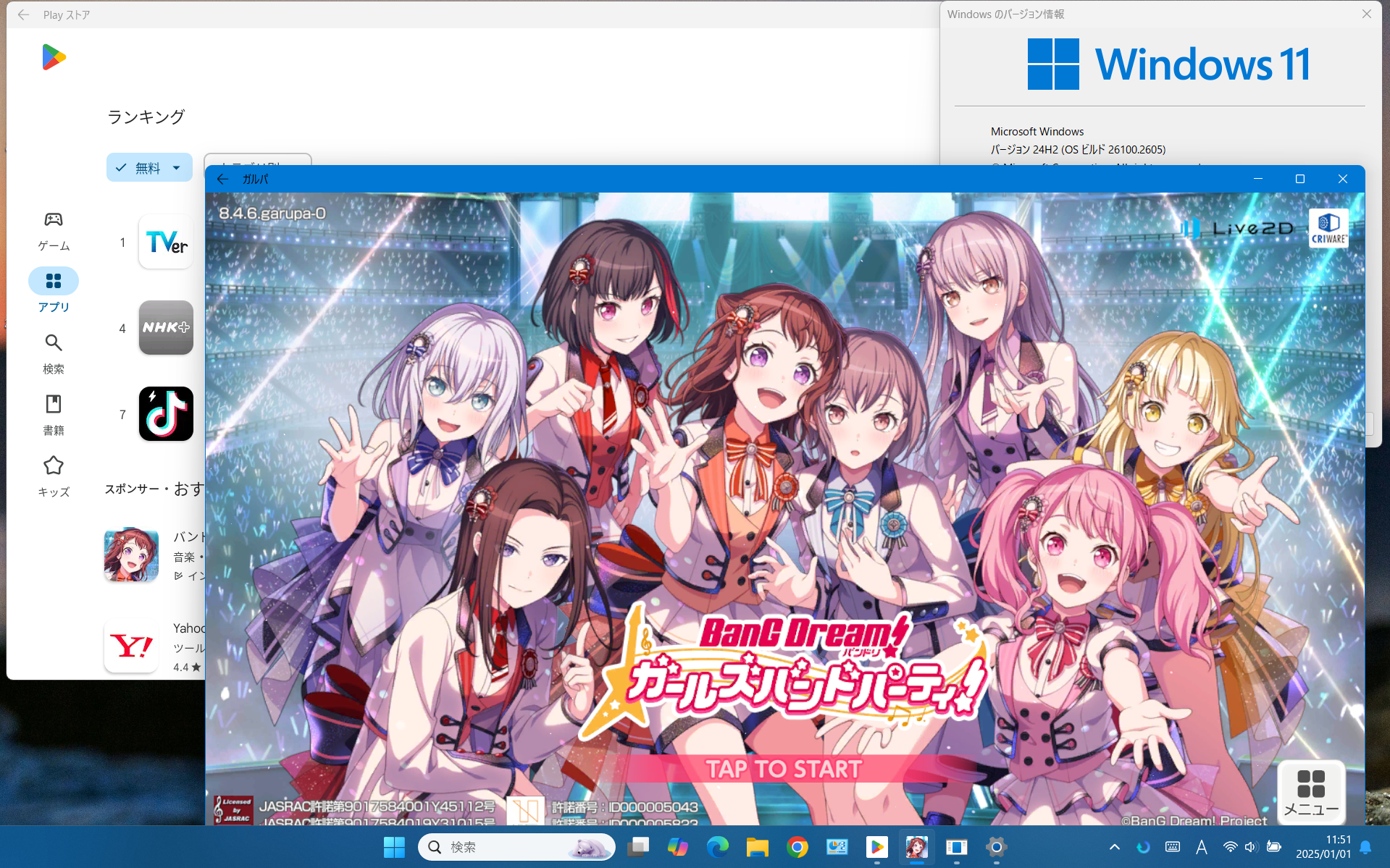
Task: Open the volume tray icon
Action: [x=1251, y=847]
